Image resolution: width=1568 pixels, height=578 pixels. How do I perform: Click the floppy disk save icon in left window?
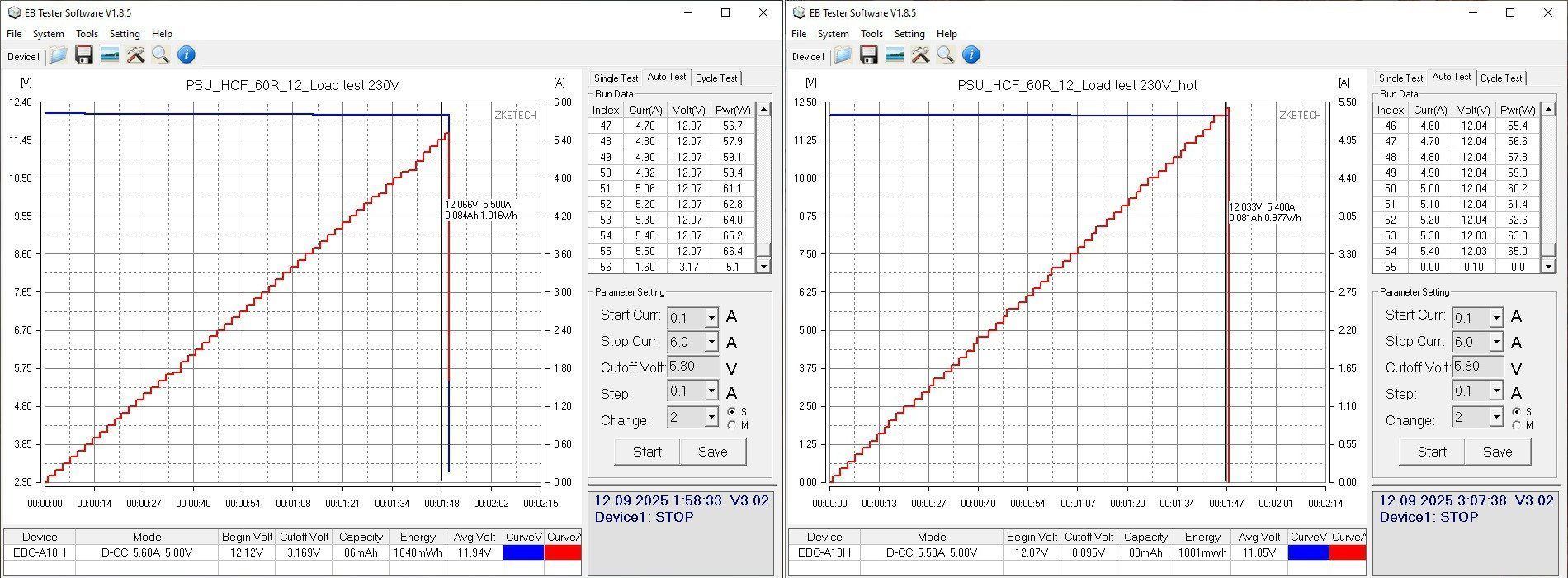tap(83, 55)
